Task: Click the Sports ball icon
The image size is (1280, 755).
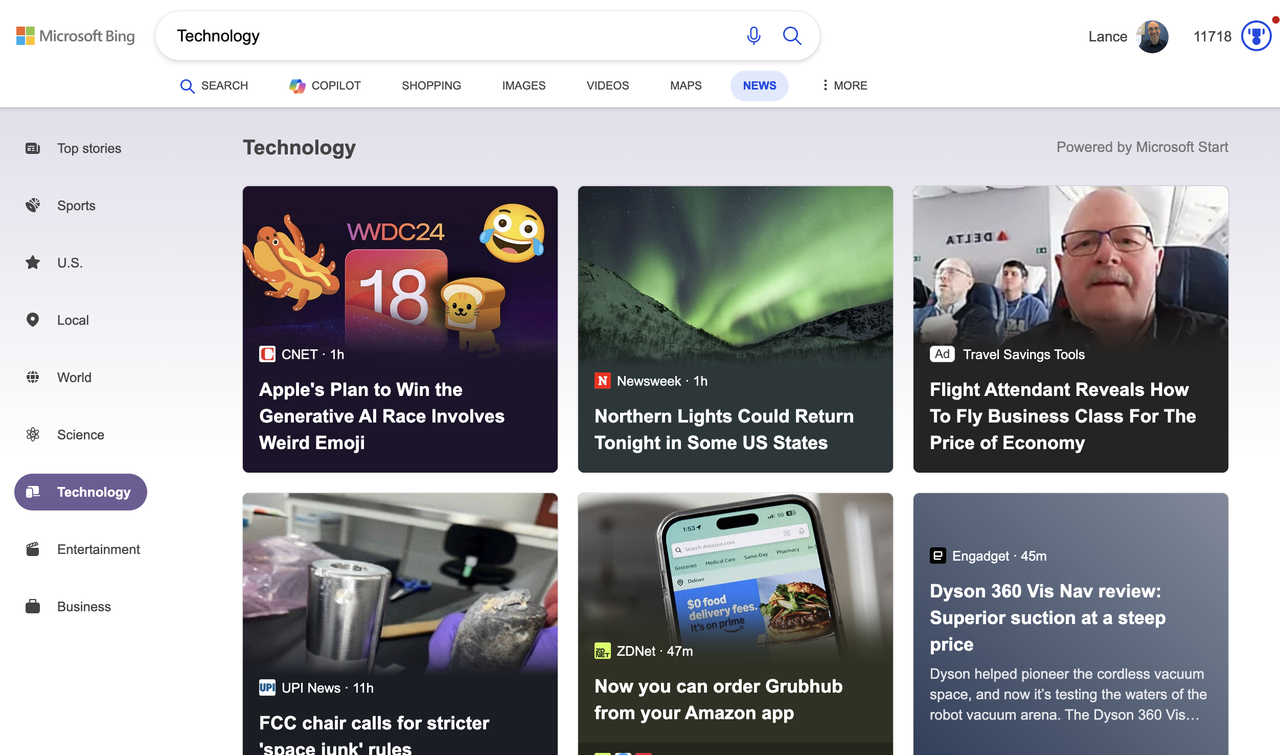Action: coord(33,205)
